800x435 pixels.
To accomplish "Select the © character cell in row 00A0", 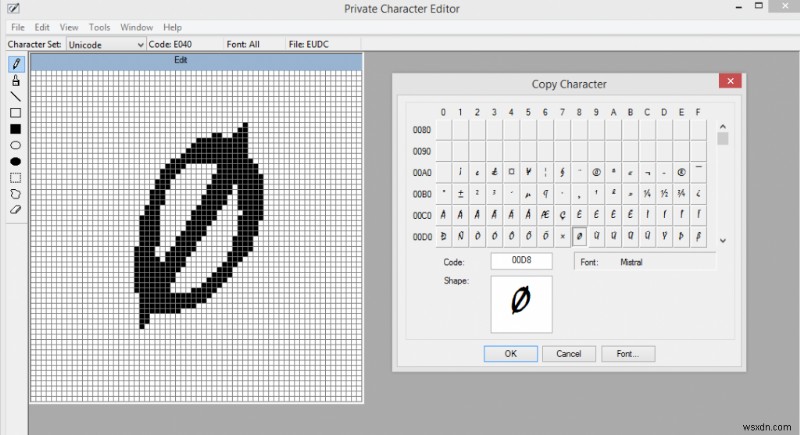I will coord(596,172).
